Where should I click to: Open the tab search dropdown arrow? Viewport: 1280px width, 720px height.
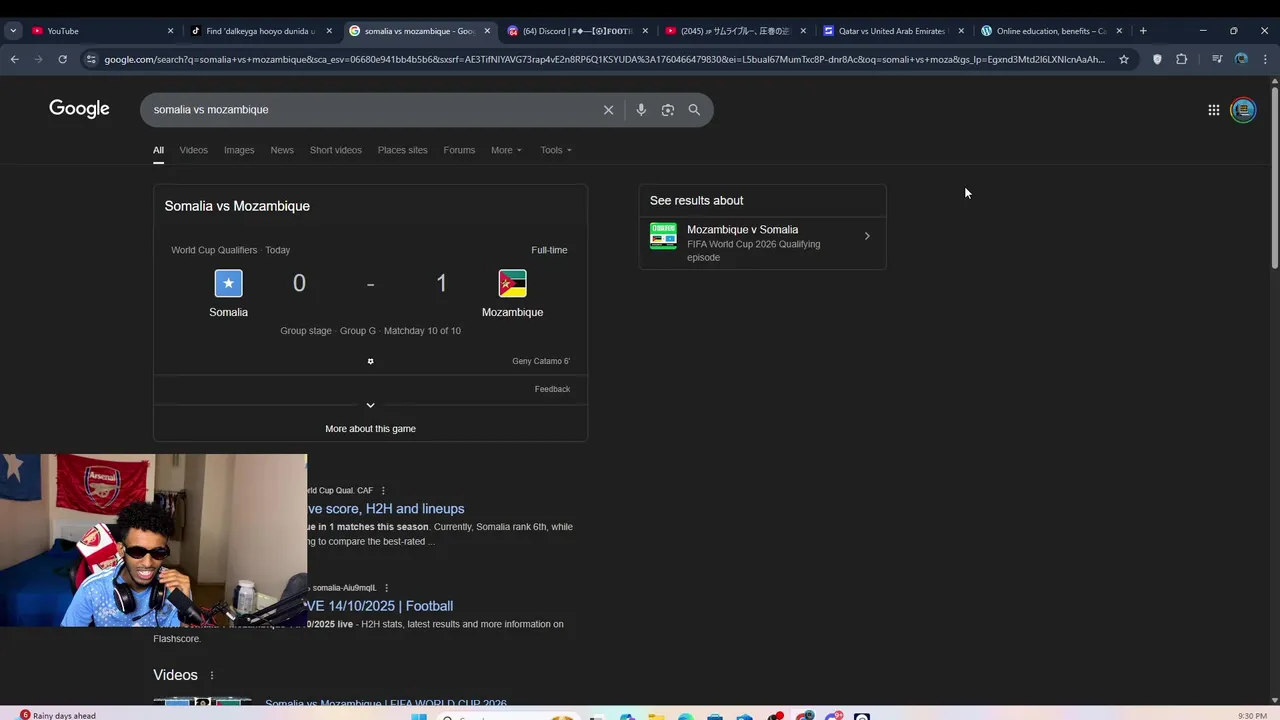[x=13, y=31]
